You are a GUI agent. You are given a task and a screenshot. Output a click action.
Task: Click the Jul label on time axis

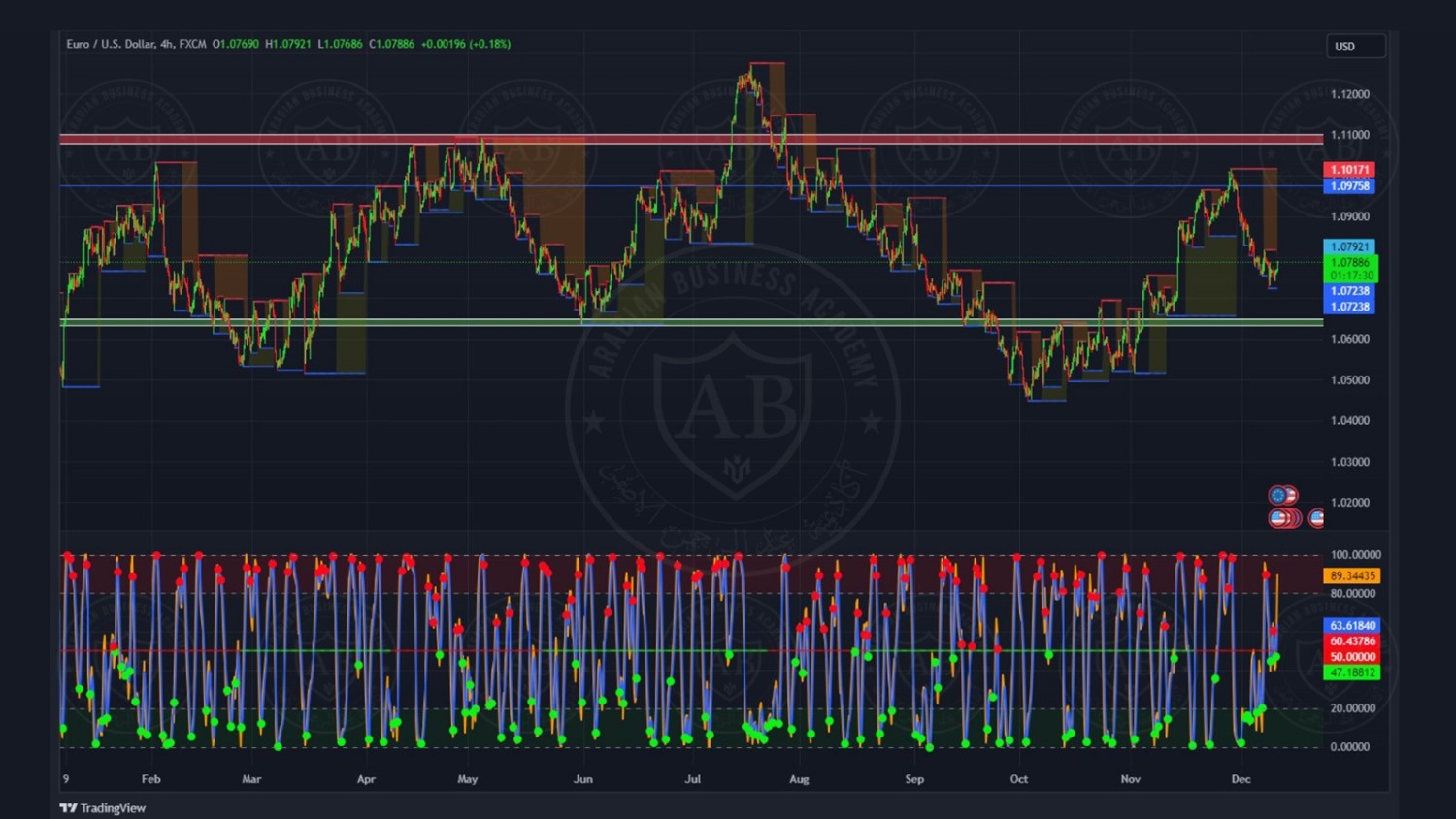692,779
